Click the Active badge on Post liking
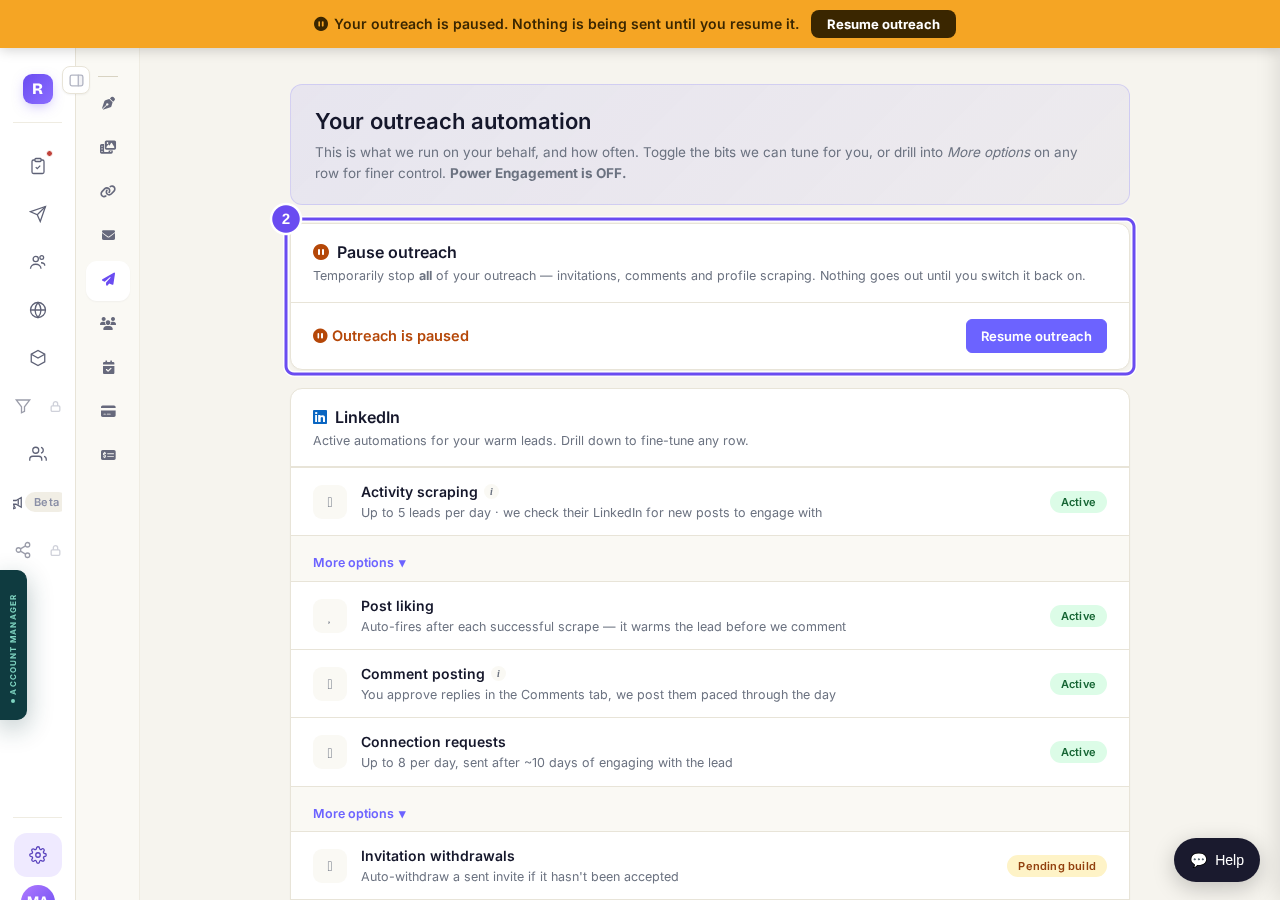Screen dimensions: 1280x900 point(1078,616)
